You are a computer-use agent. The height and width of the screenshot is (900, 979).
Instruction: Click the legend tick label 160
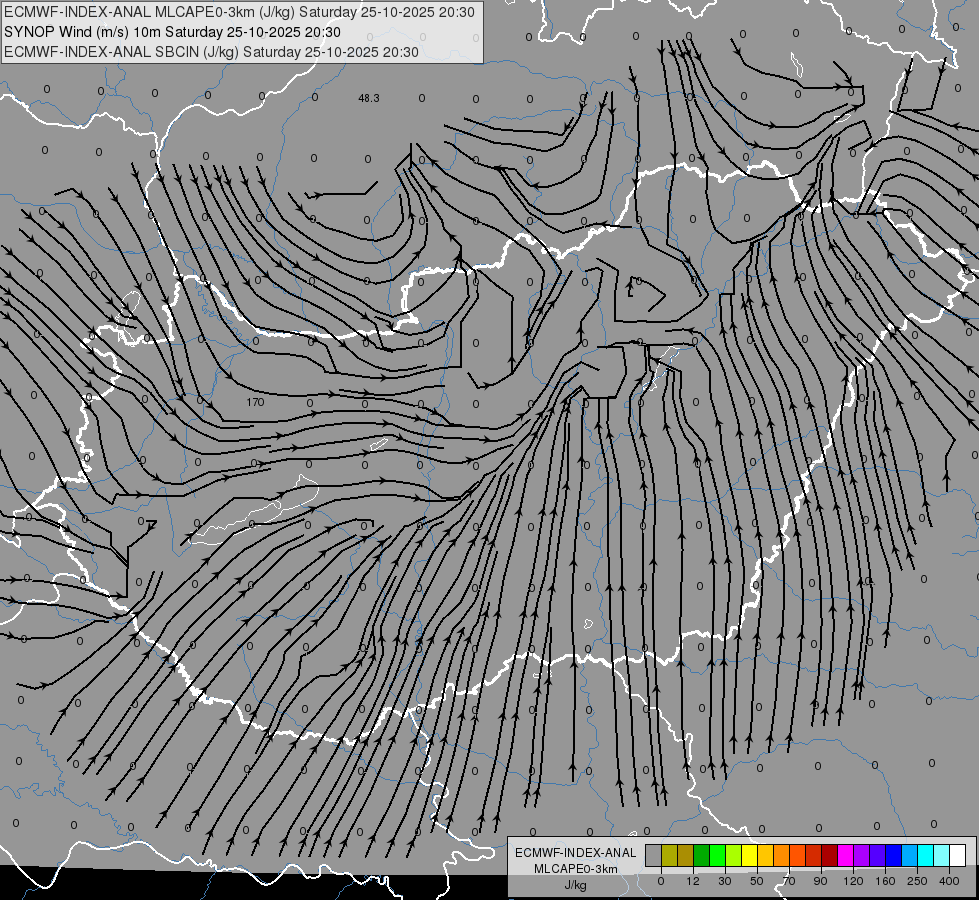point(885,881)
